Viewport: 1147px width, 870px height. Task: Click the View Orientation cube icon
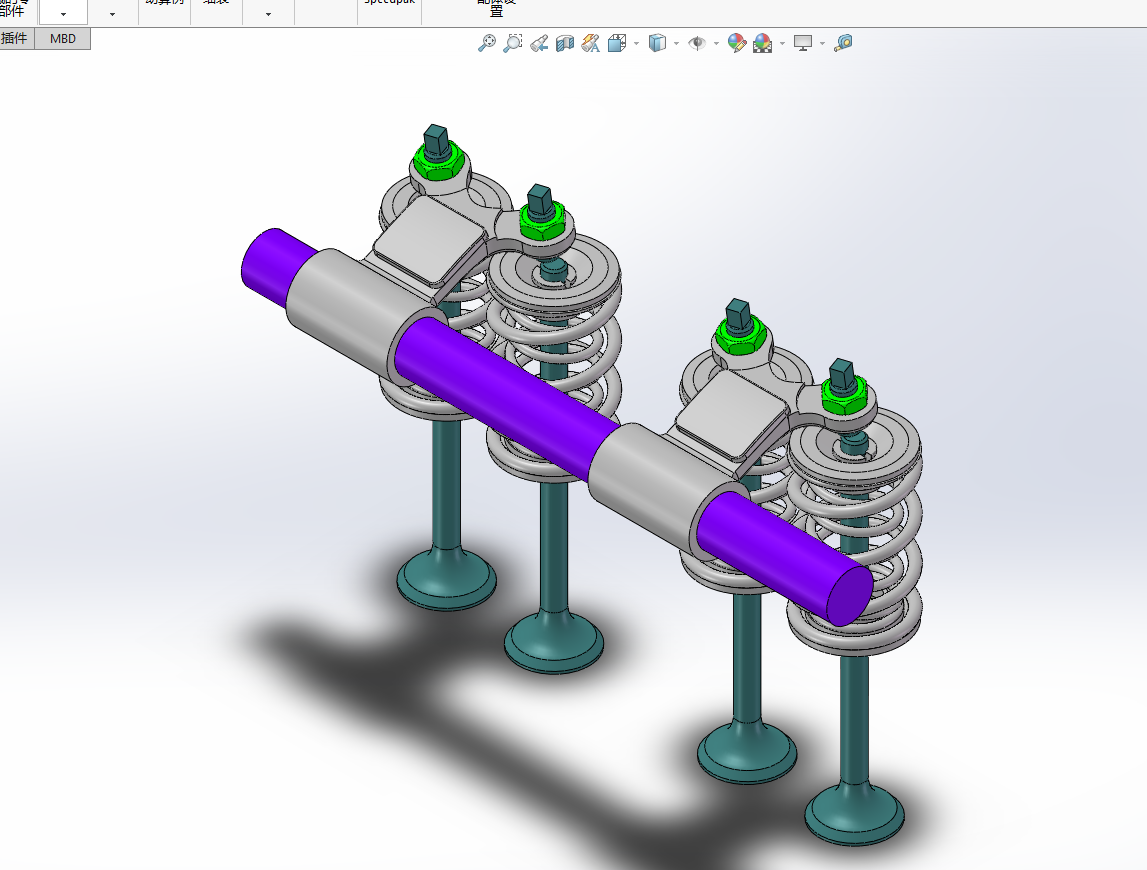tap(617, 43)
